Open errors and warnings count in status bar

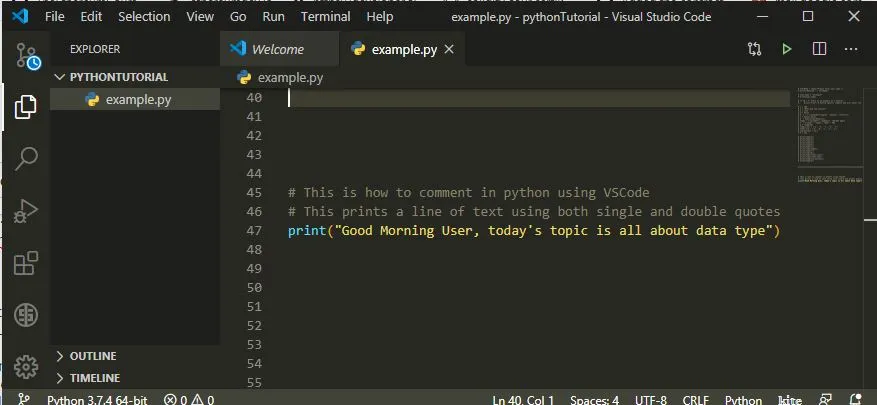click(189, 400)
